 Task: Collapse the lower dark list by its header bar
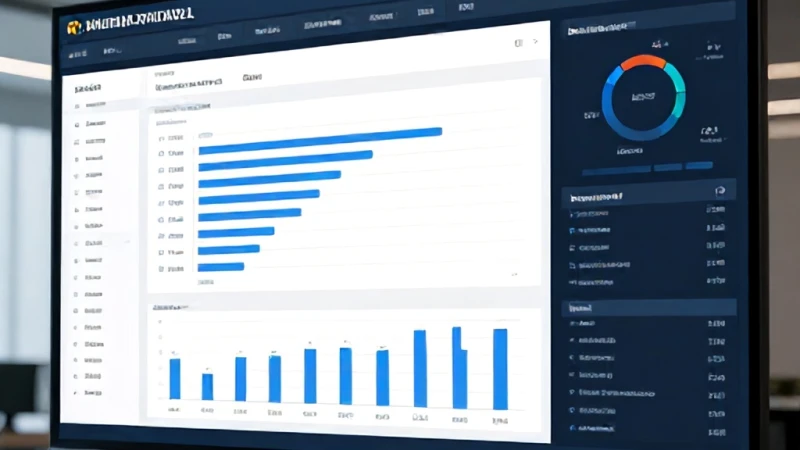pyautogui.click(x=649, y=308)
